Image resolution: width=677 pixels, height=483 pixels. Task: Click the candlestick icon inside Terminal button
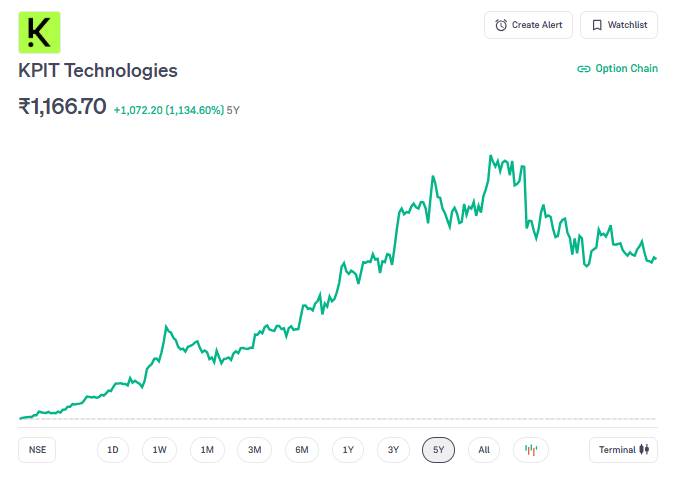pyautogui.click(x=645, y=450)
